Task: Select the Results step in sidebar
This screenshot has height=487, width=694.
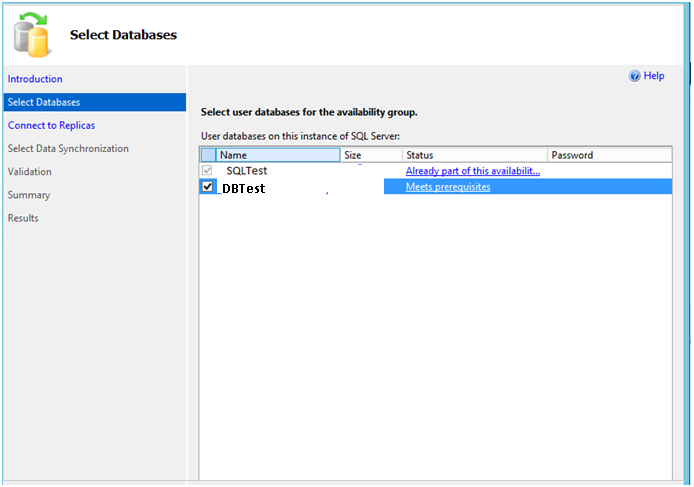Action: tap(24, 218)
